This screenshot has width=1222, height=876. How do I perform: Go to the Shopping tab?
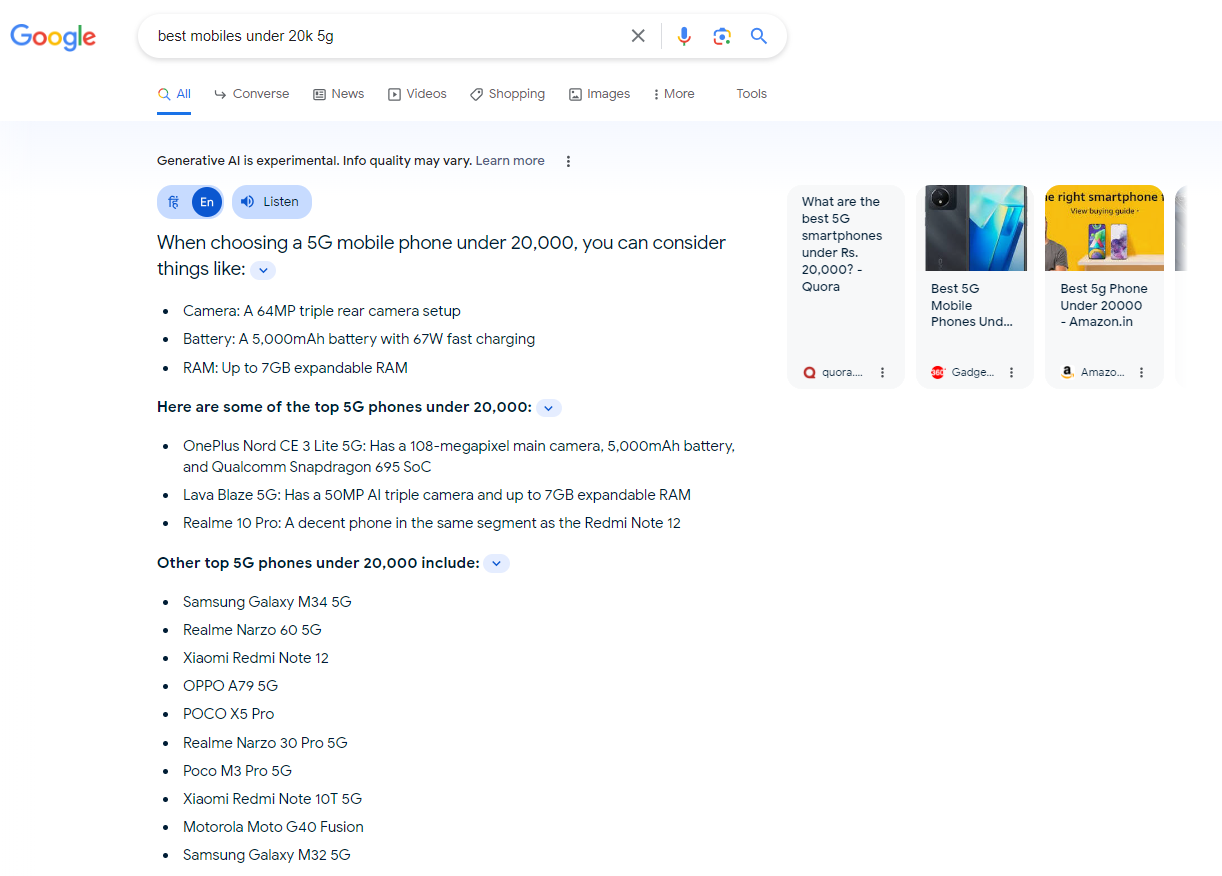pyautogui.click(x=507, y=94)
